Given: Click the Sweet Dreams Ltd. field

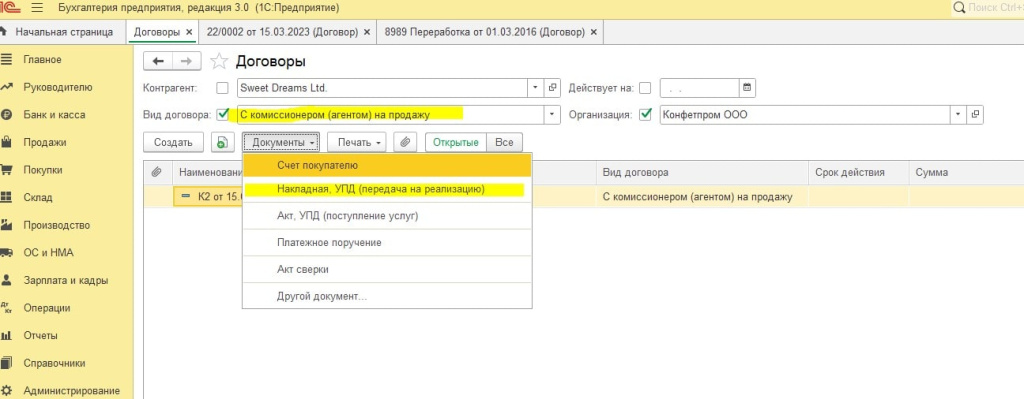Looking at the screenshot, I should point(383,88).
